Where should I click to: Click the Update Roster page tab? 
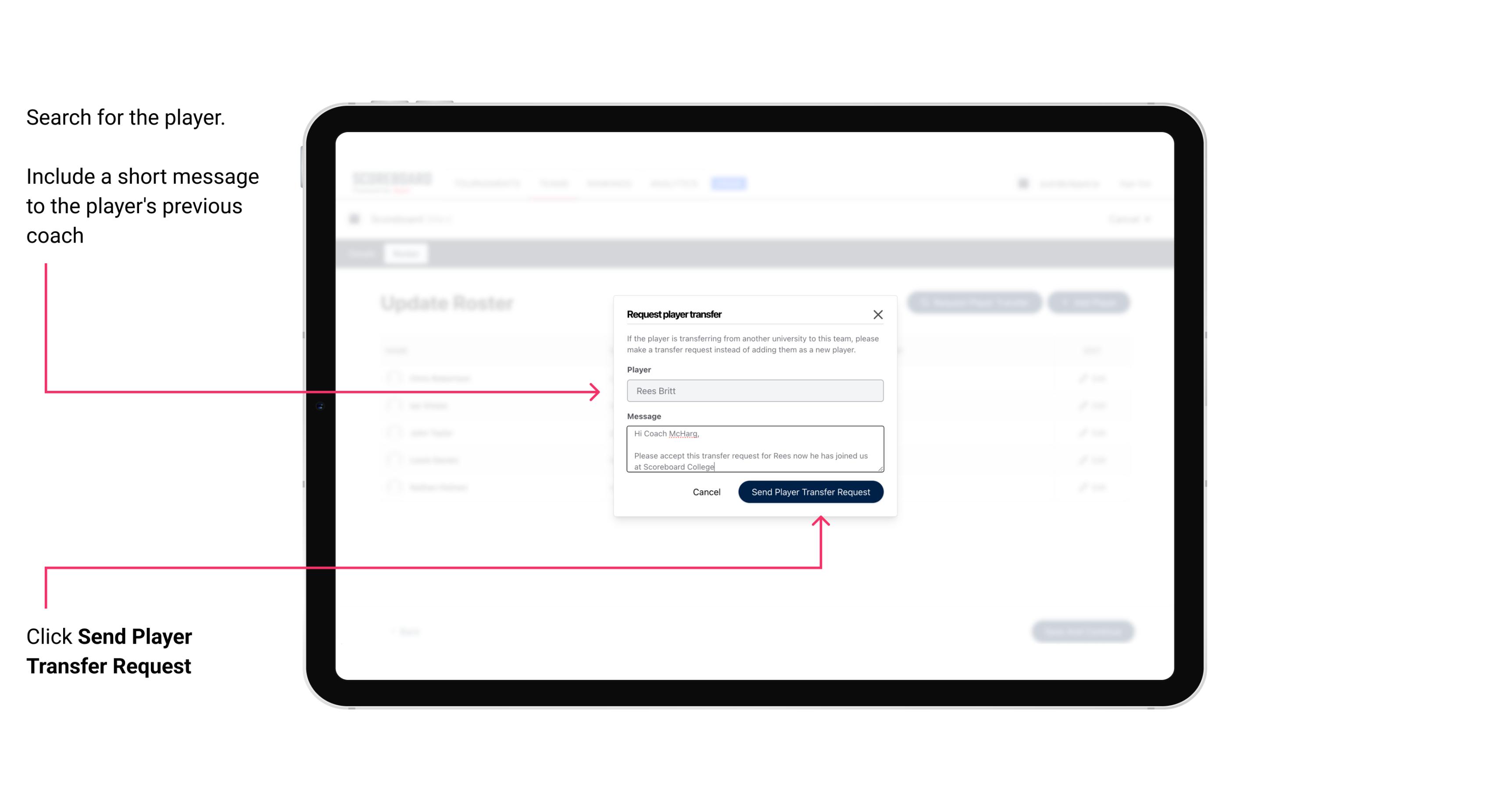click(405, 253)
